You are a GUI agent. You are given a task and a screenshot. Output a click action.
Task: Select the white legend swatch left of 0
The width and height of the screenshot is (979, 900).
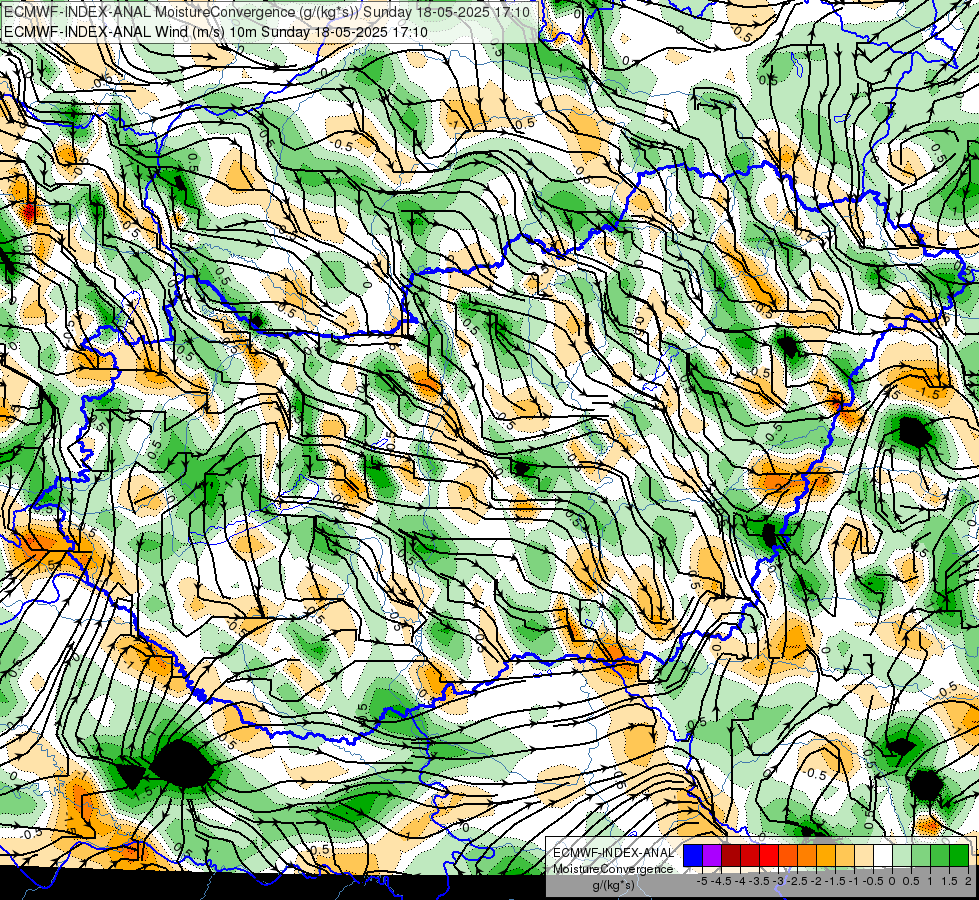point(883,856)
